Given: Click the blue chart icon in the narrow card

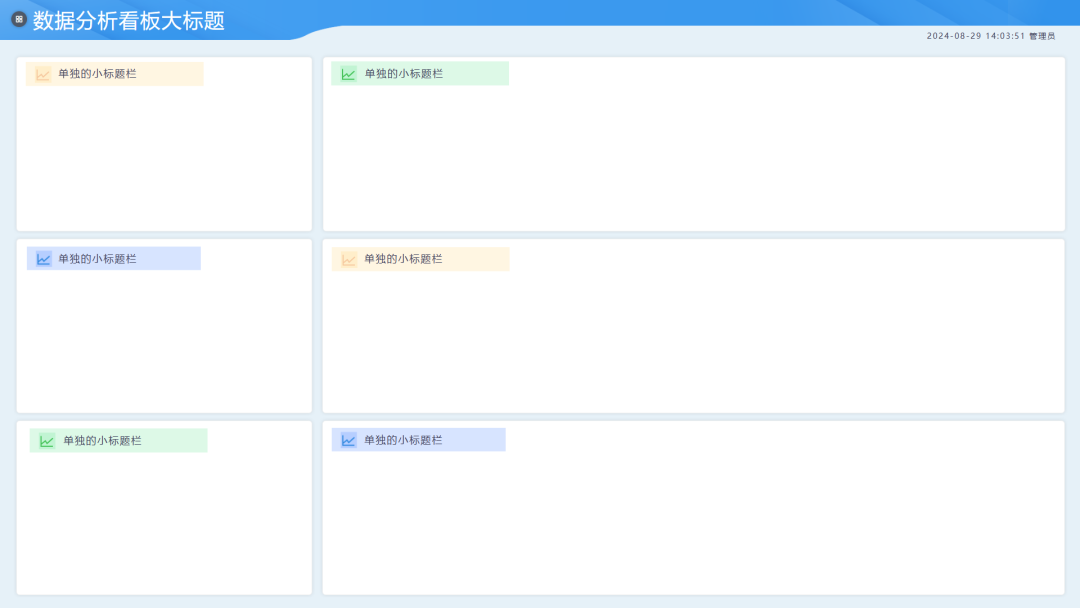Looking at the screenshot, I should 43,259.
